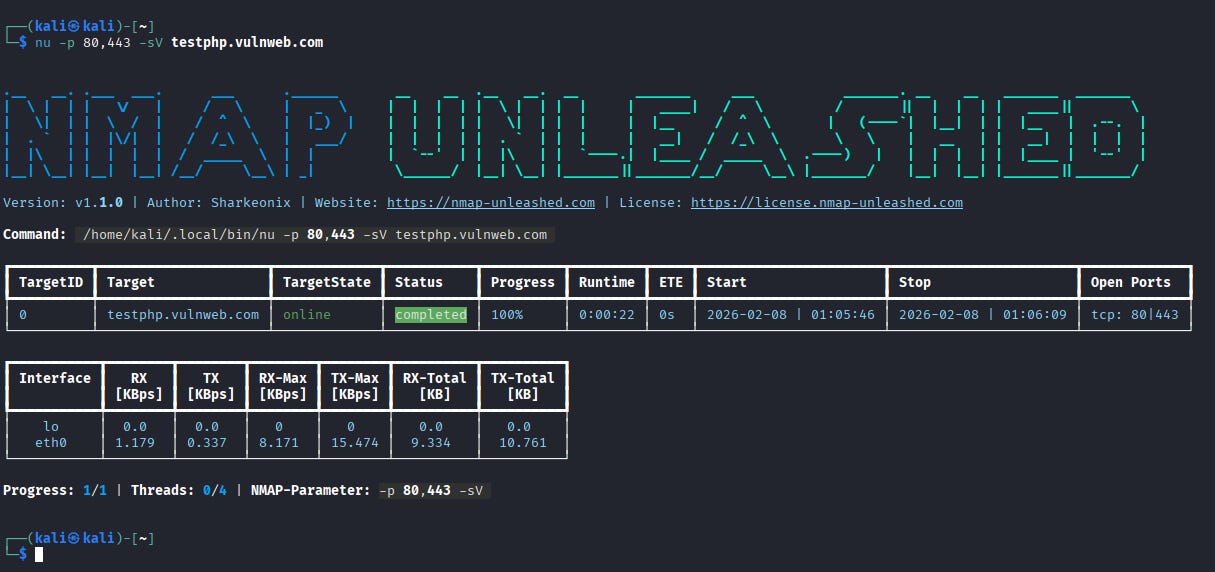Click the Threads: 0/4 status text
This screenshot has height=572, width=1215.
click(x=179, y=490)
